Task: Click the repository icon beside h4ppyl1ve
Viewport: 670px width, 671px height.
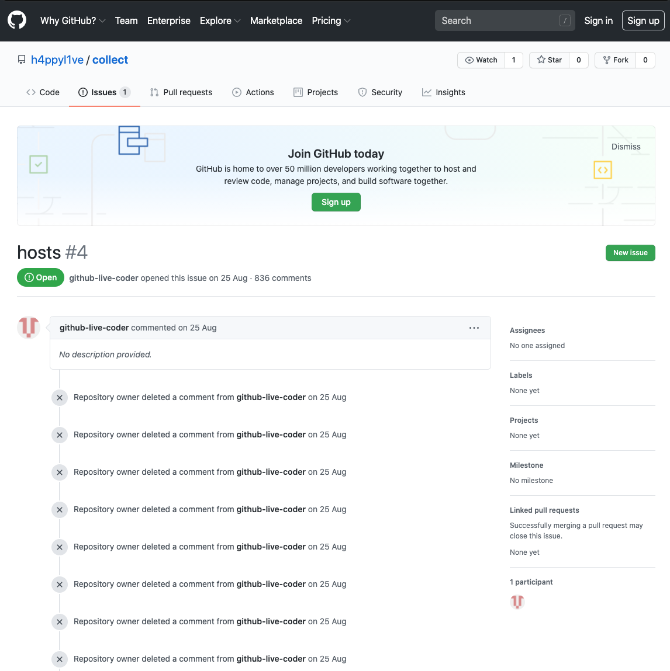Action: [21, 60]
